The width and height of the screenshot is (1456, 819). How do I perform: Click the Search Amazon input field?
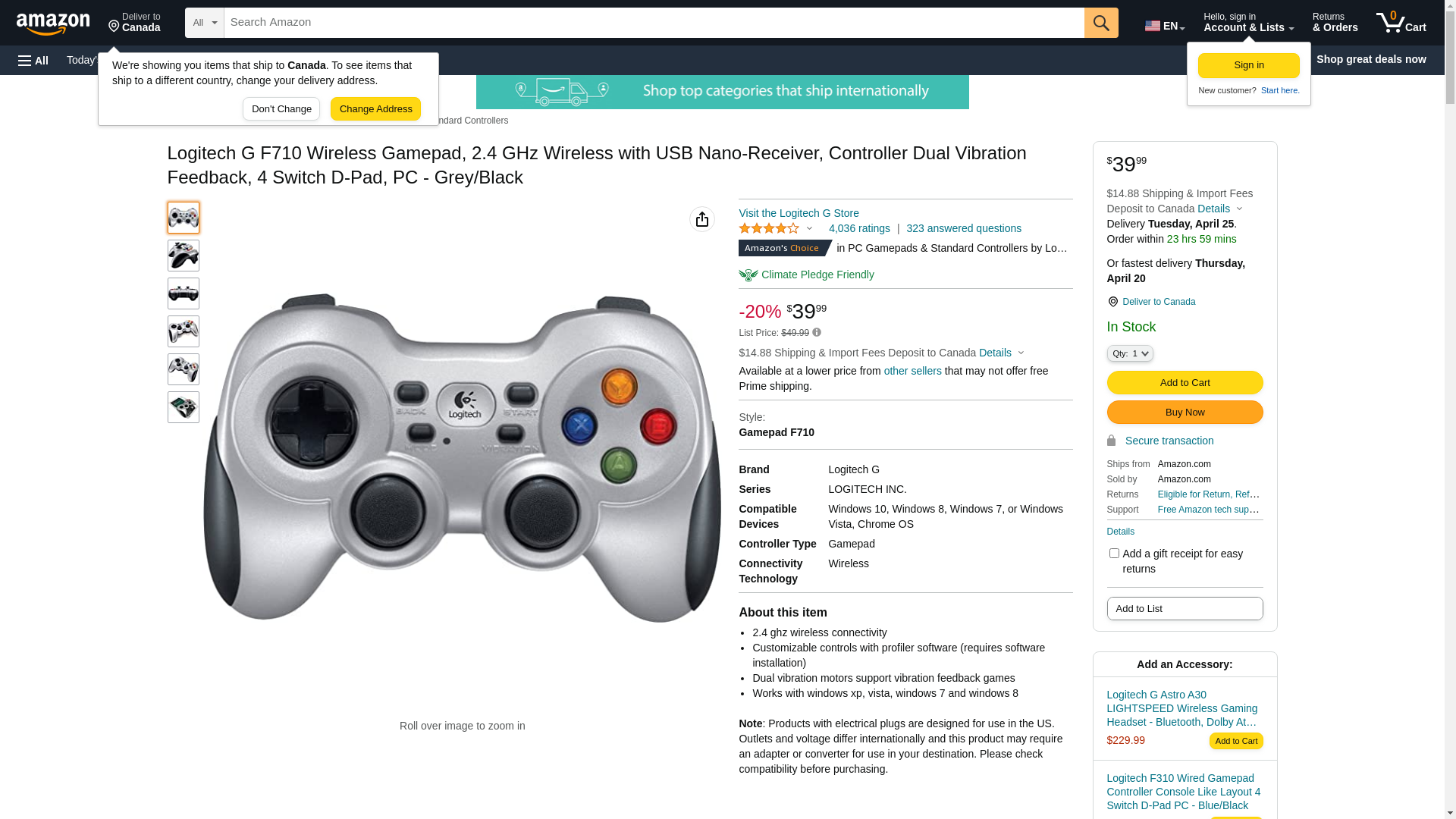point(654,23)
